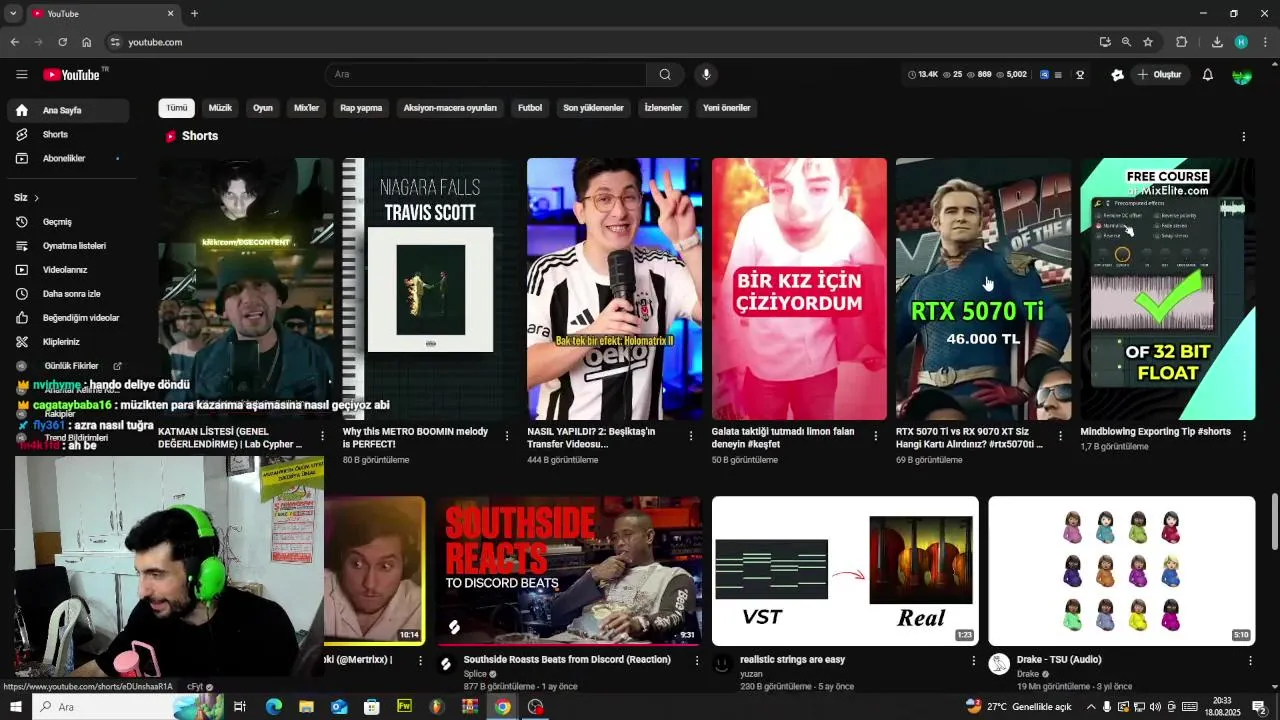Play the Niagara Falls Travis Scott short
Screen dimensions: 1280x720
pos(431,289)
